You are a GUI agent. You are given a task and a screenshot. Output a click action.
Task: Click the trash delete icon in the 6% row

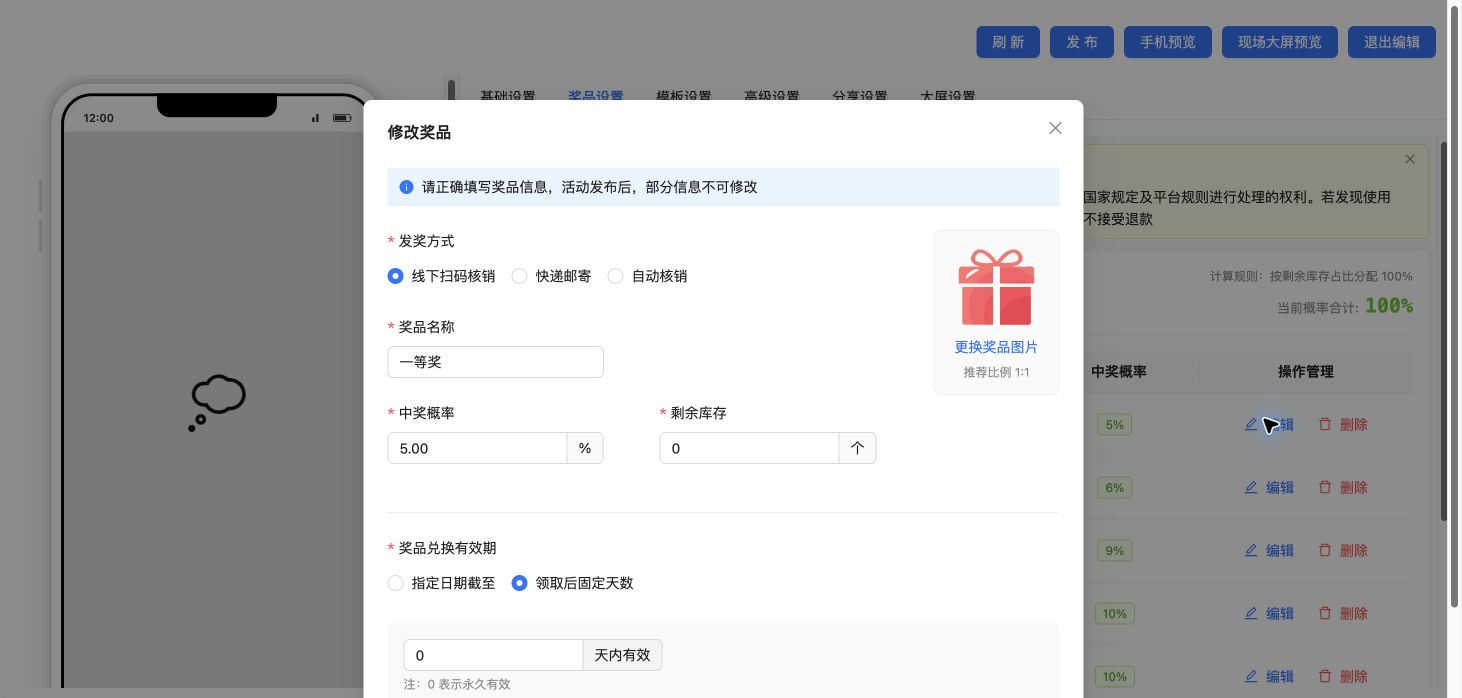[1325, 487]
